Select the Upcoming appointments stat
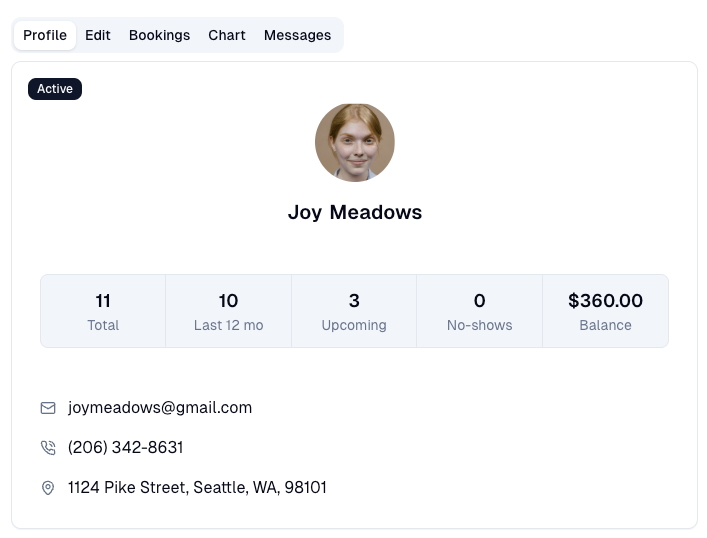The width and height of the screenshot is (707, 538). point(354,311)
